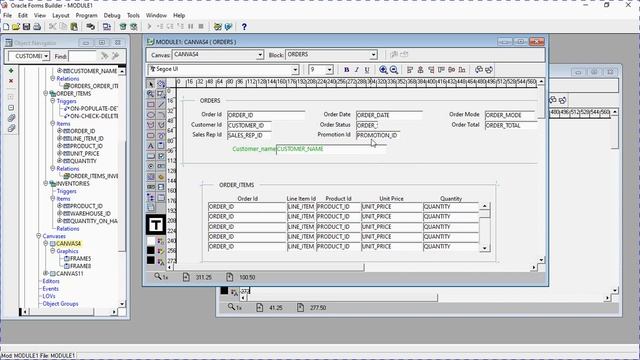Collapse the INVENTORIES block node
This screenshot has height=360, width=640.
coord(46,184)
